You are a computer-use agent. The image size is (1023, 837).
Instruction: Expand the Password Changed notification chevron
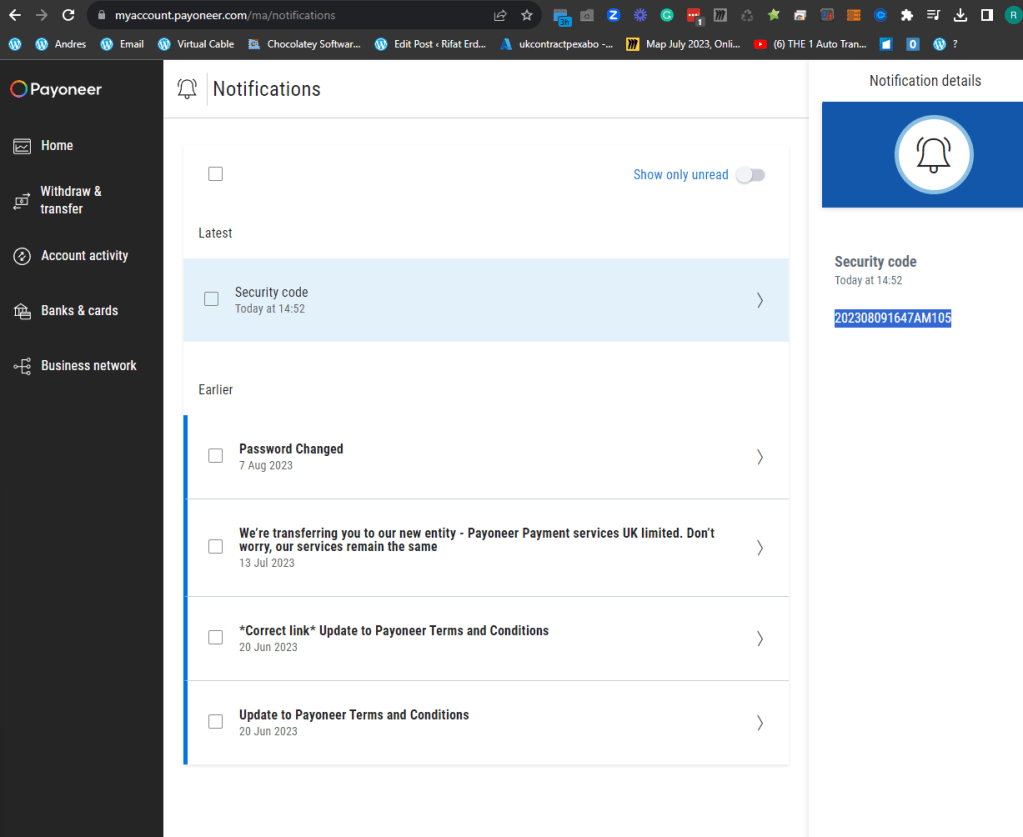pyautogui.click(x=760, y=457)
